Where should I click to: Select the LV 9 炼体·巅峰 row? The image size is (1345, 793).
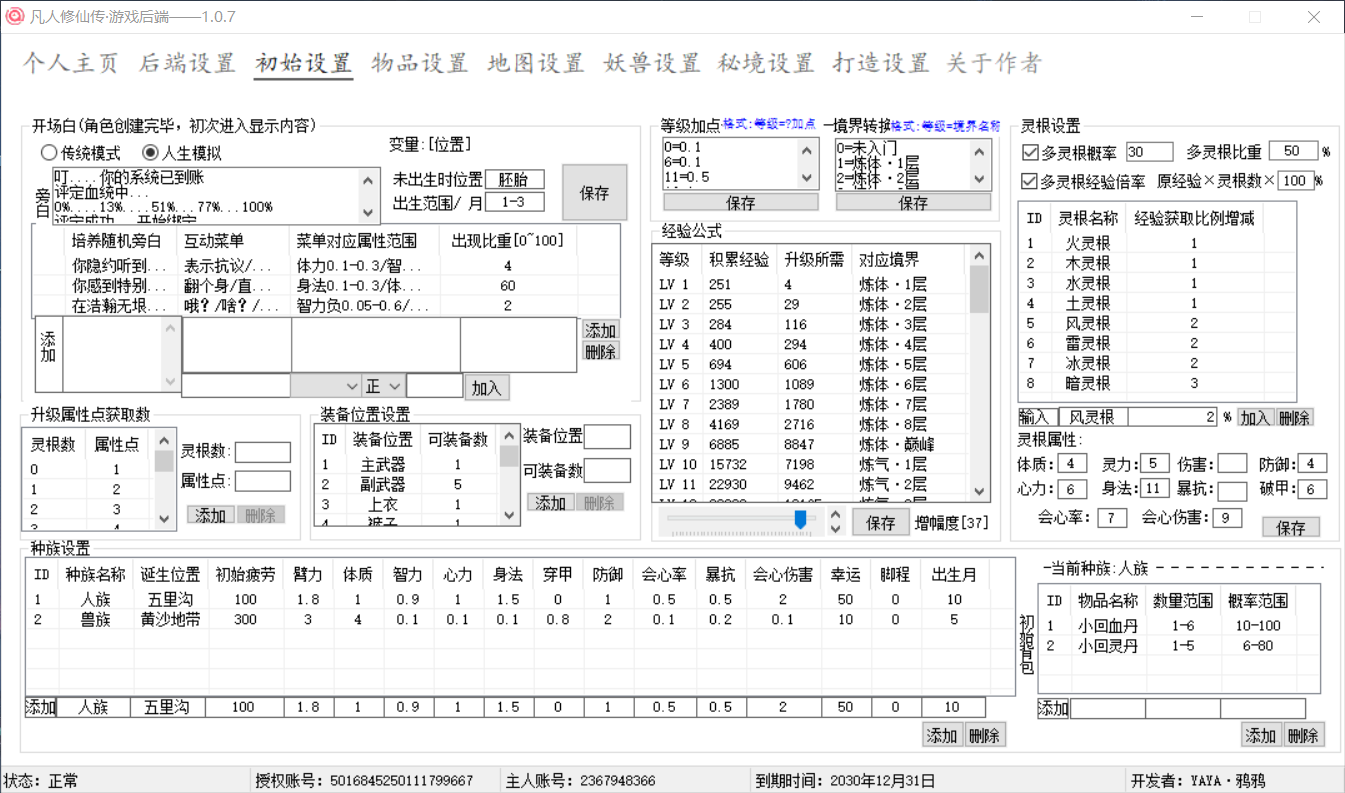point(812,444)
